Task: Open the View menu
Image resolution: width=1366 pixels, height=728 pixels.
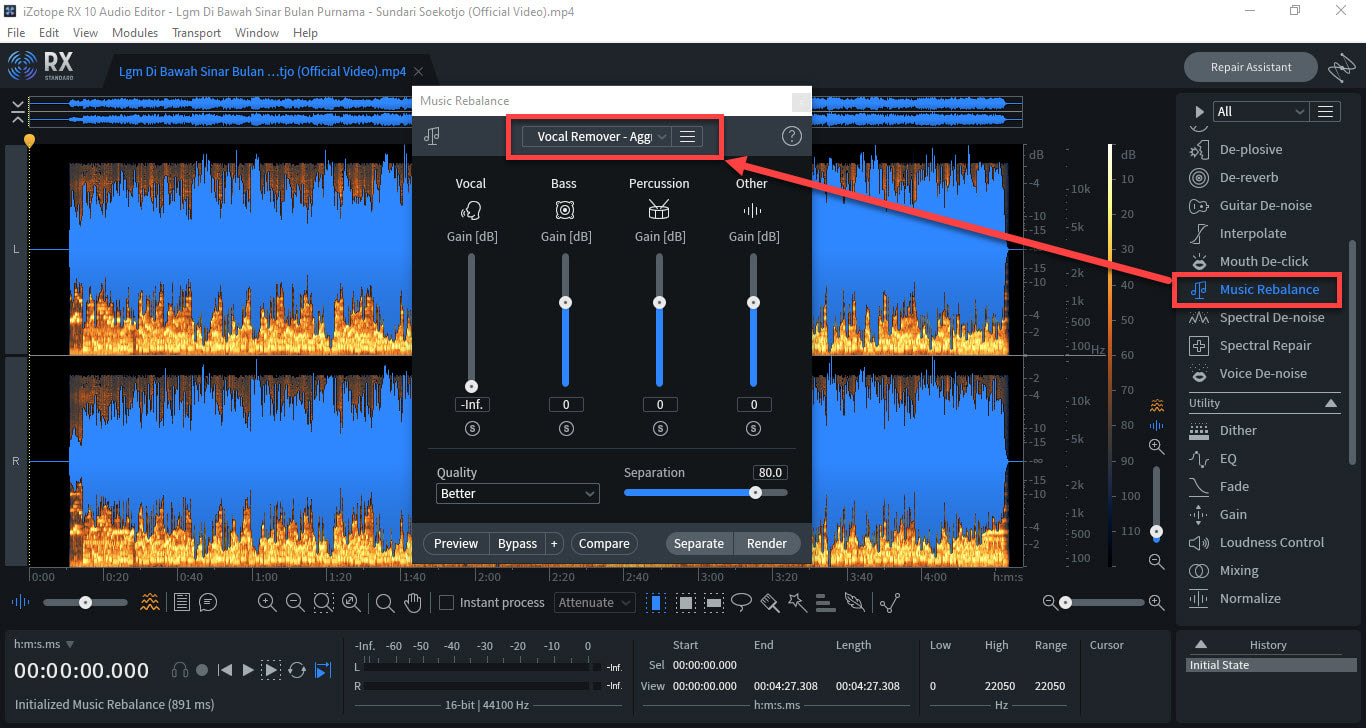Action: point(86,32)
